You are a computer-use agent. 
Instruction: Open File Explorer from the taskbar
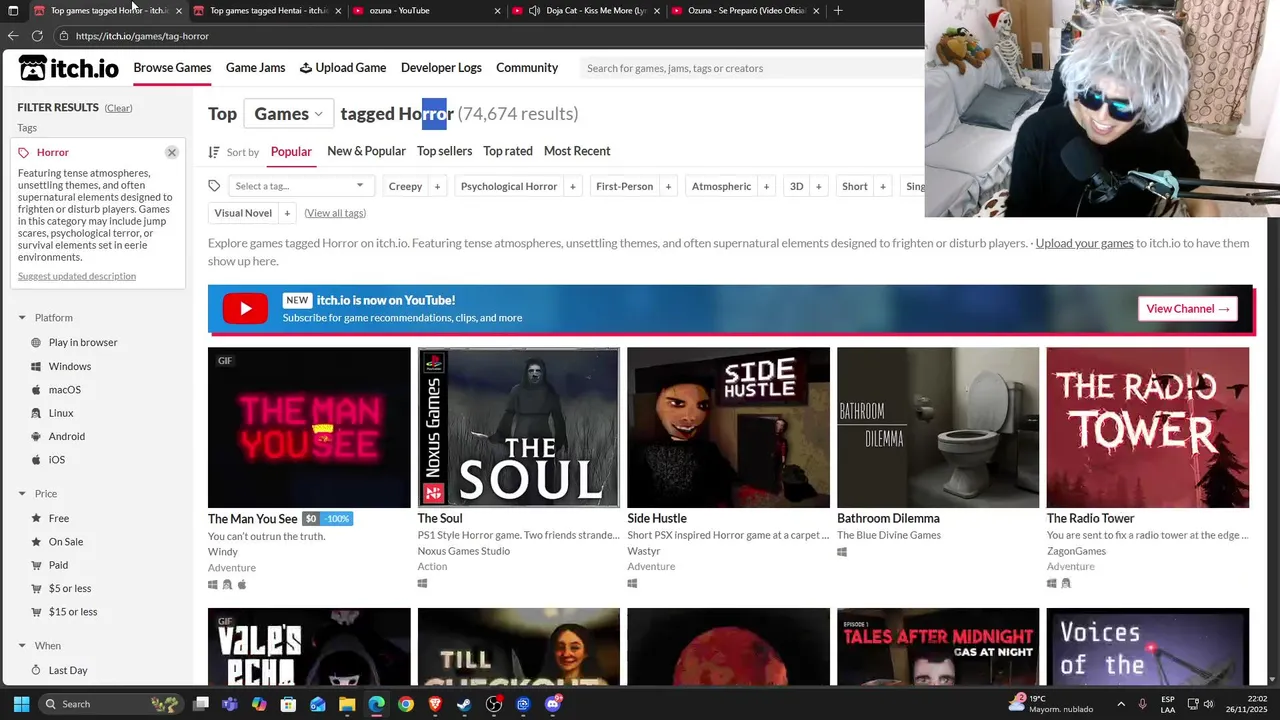[x=346, y=704]
